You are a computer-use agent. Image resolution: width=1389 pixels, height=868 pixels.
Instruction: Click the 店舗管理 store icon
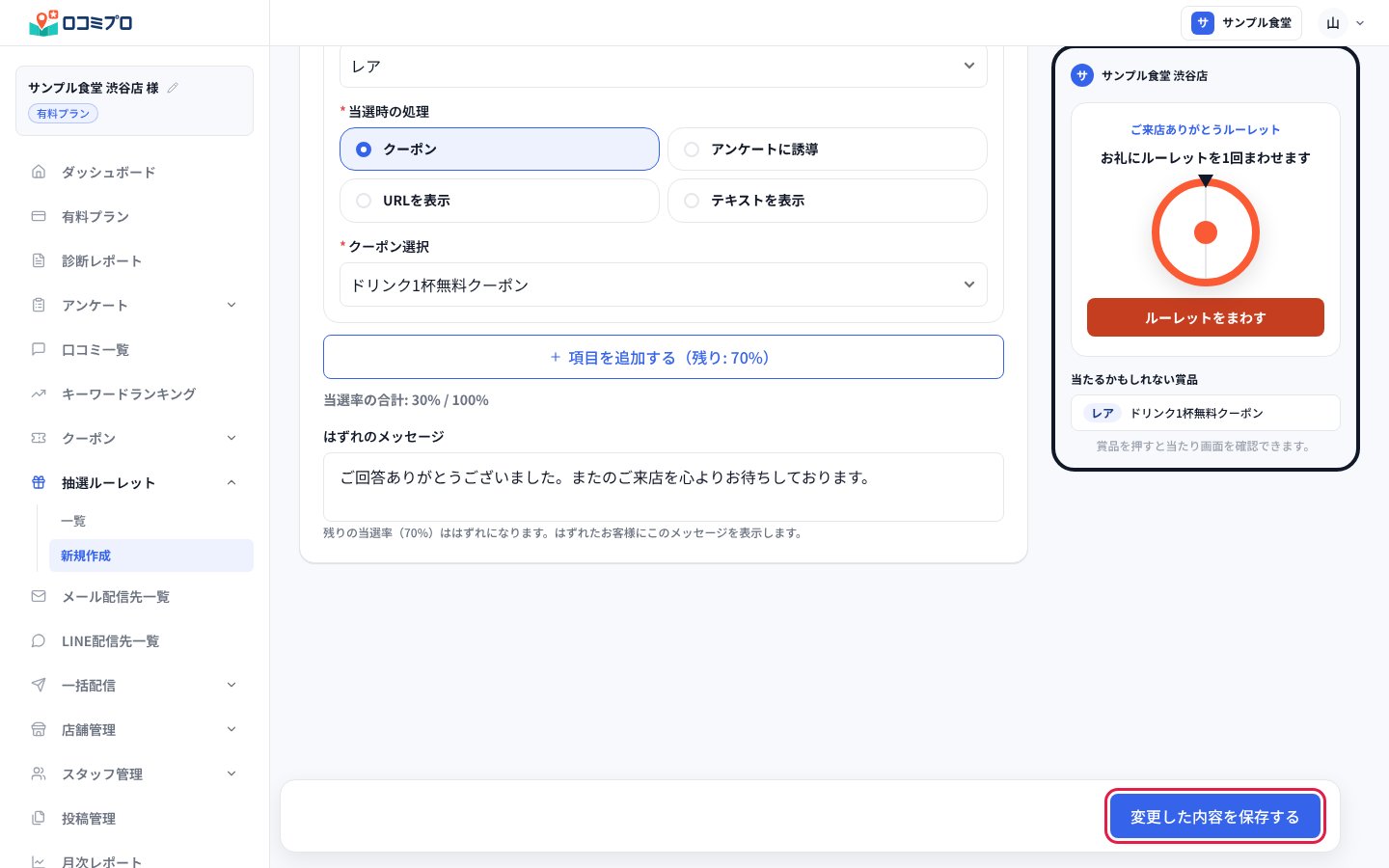coord(39,729)
